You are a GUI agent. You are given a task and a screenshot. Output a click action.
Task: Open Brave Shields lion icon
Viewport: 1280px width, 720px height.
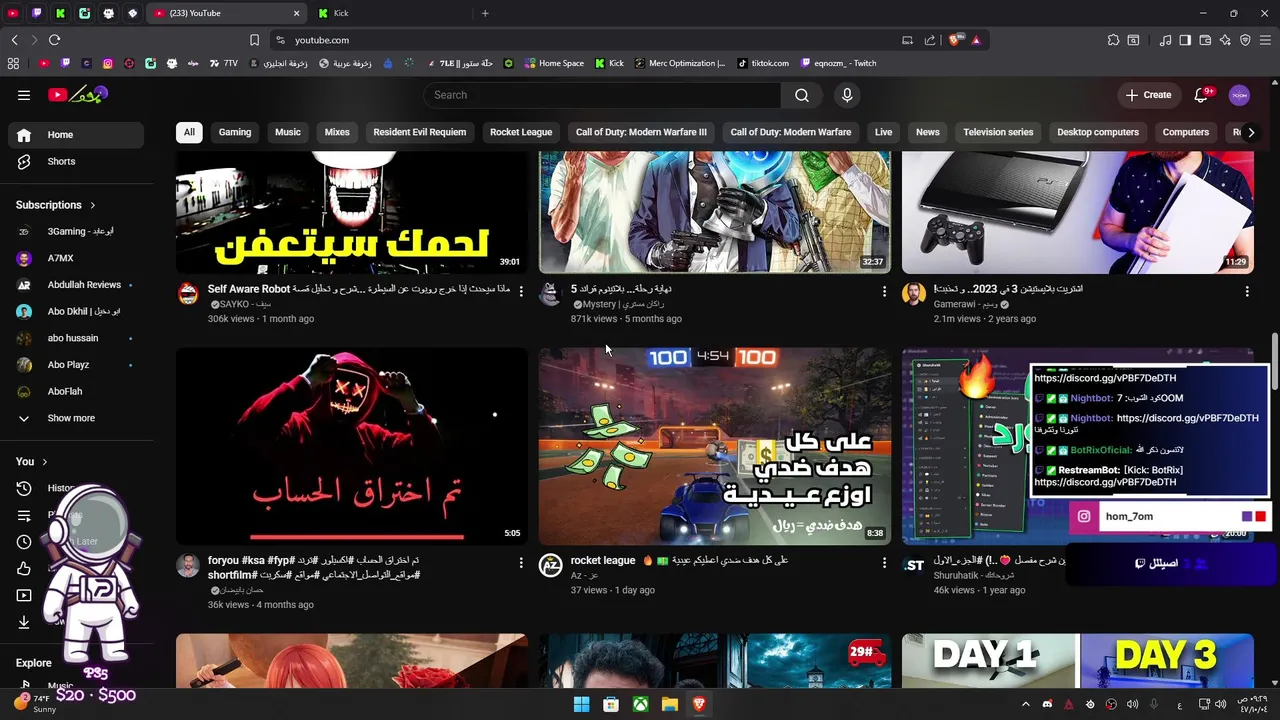pos(955,40)
